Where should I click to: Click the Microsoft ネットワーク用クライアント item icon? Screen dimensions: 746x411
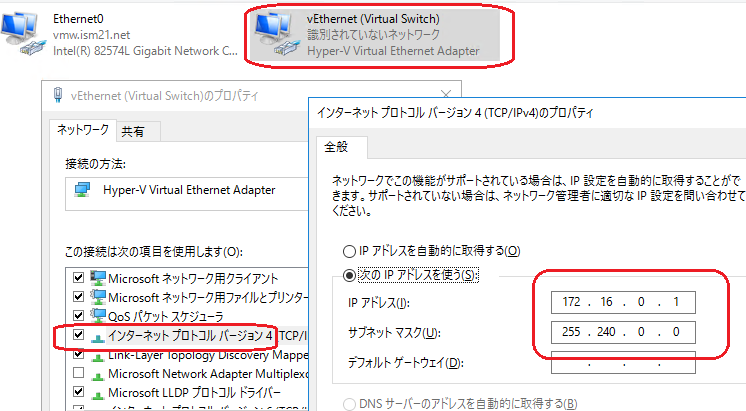pyautogui.click(x=98, y=278)
